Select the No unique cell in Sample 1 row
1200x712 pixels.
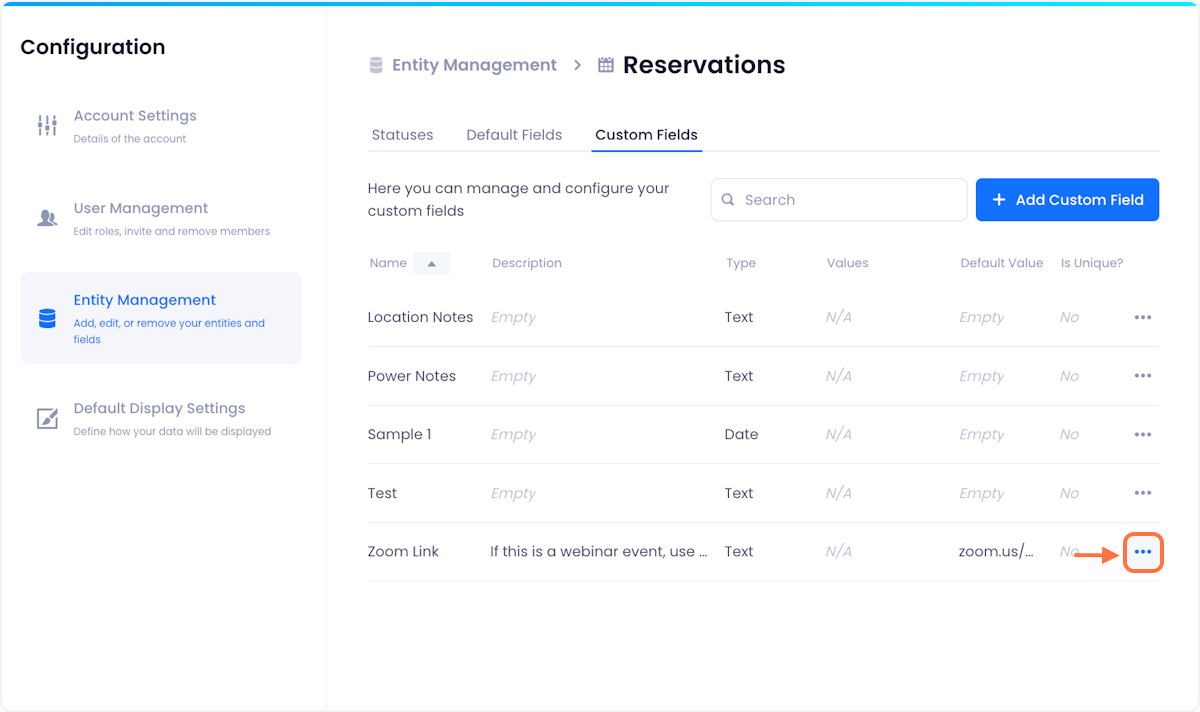1069,434
